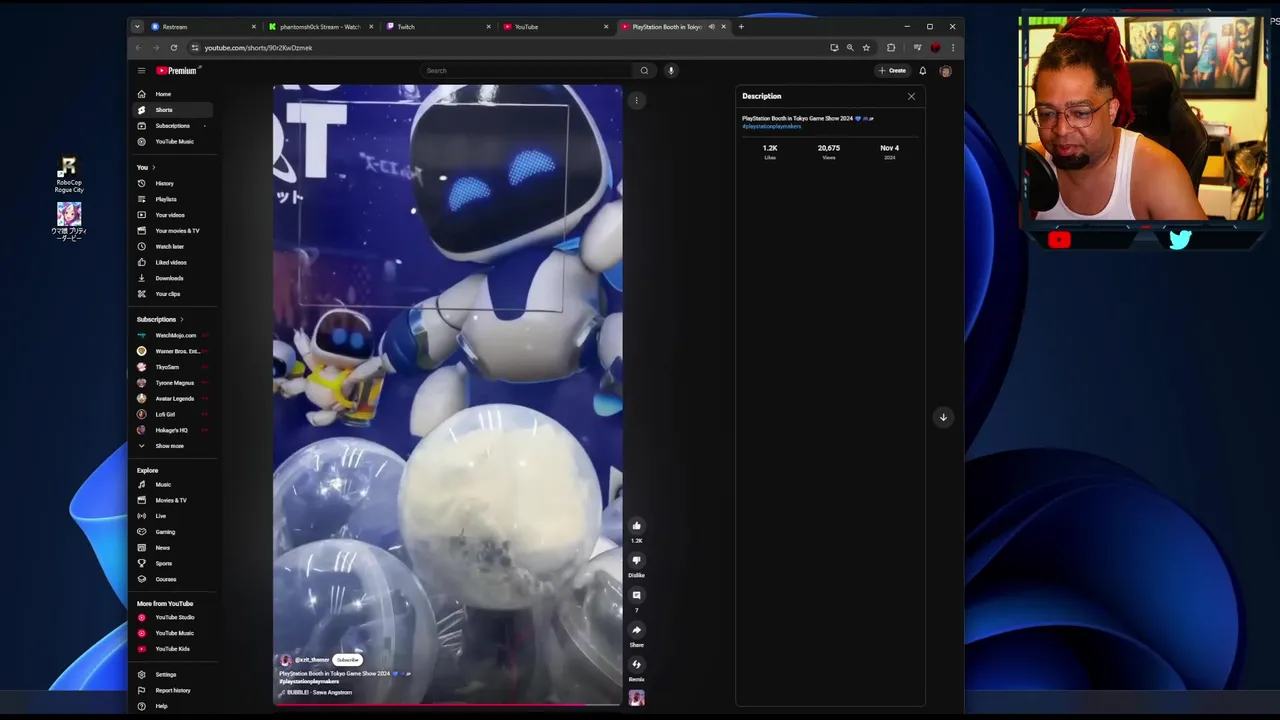The image size is (1280, 720).
Task: Open WatchMojo.com subscription
Action: pos(171,336)
